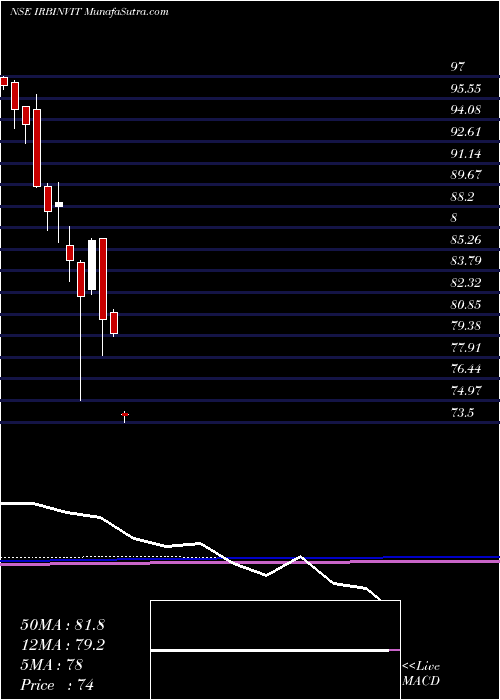Click the 83.79 price axis label
The width and height of the screenshot is (500, 700).
[x=466, y=262]
